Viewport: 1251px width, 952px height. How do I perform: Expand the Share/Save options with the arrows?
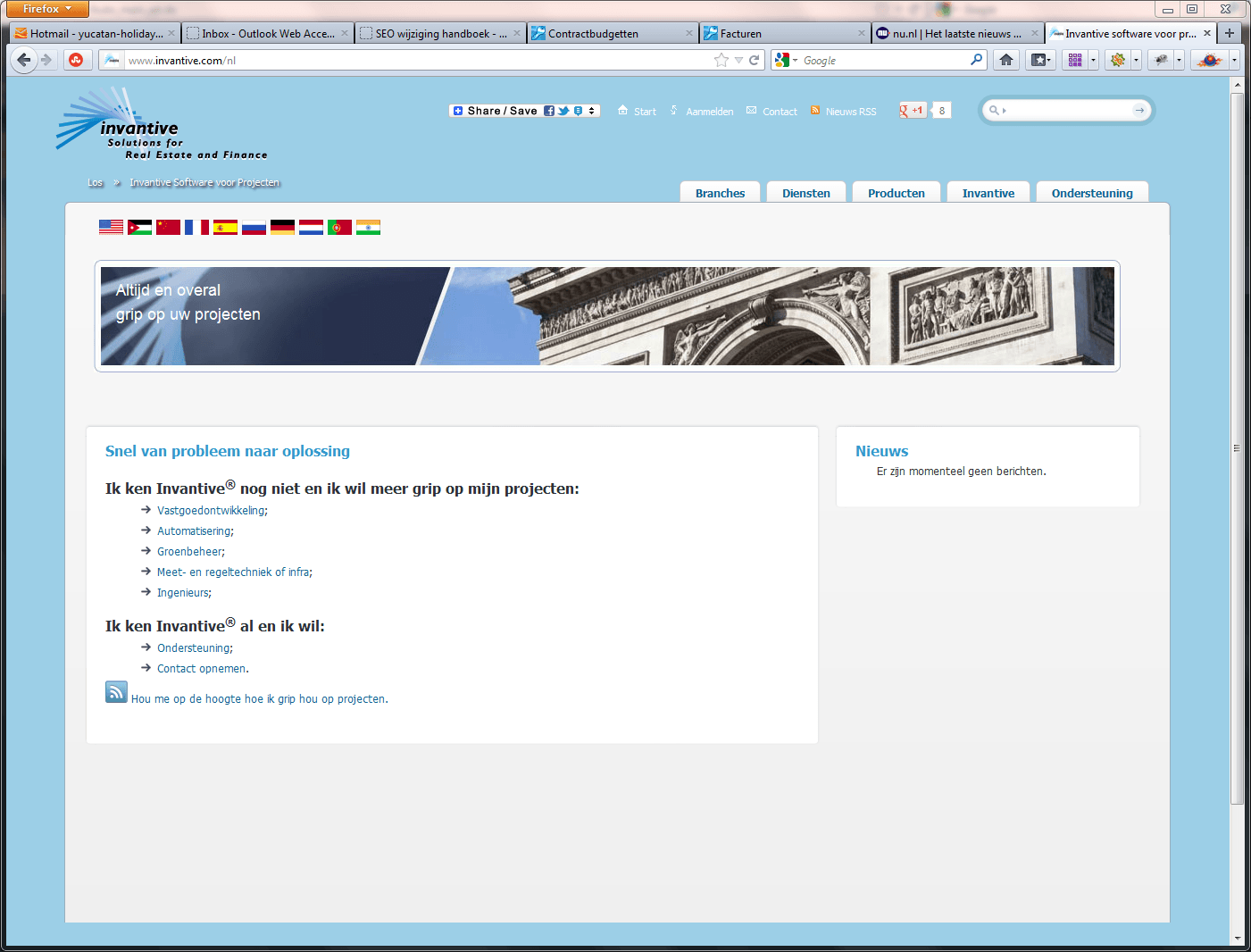tap(588, 111)
